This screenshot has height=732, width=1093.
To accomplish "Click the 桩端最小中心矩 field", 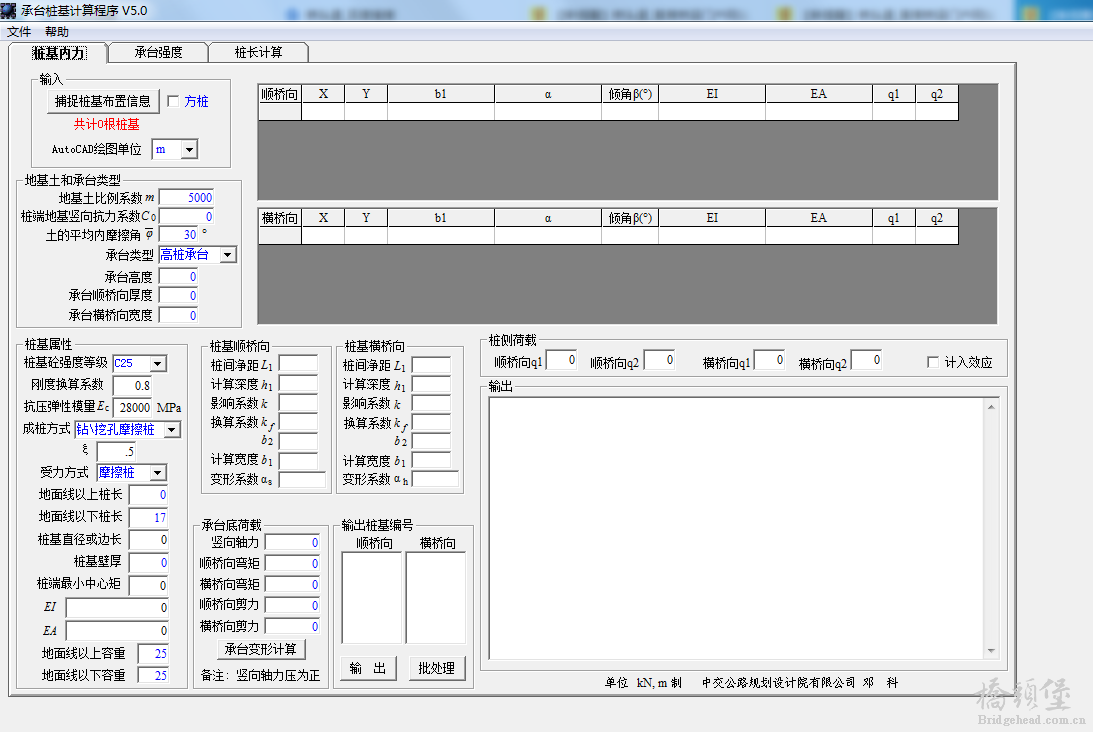I will [148, 585].
